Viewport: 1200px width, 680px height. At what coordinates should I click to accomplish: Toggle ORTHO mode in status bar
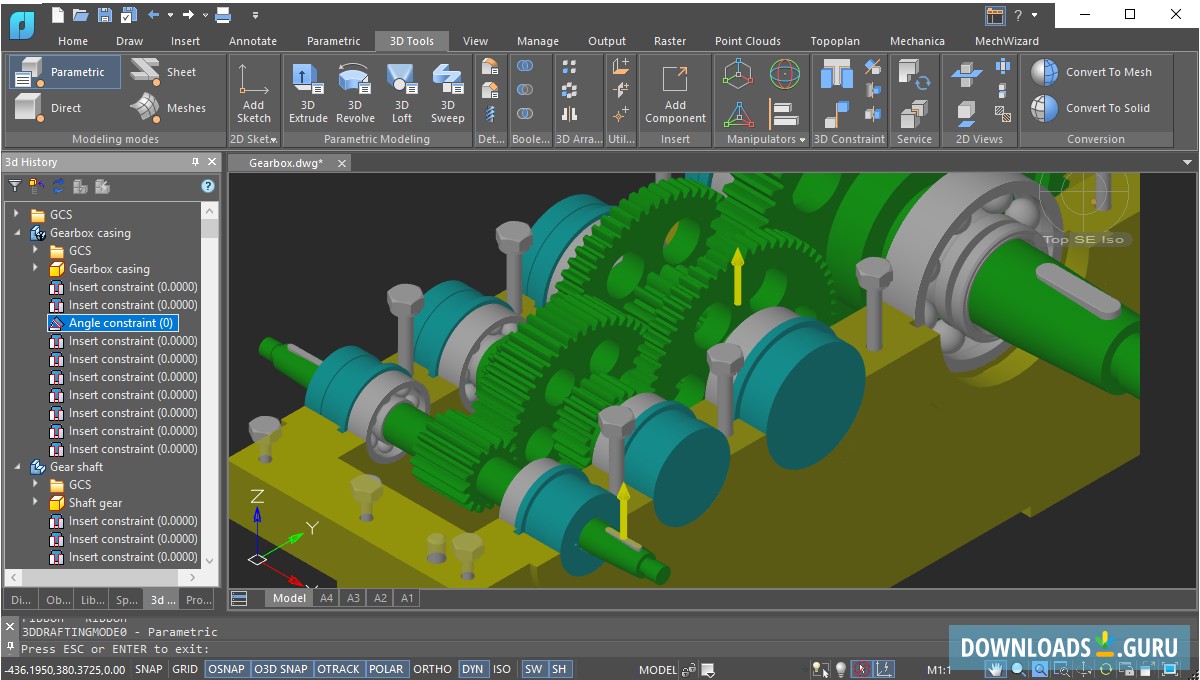click(432, 669)
